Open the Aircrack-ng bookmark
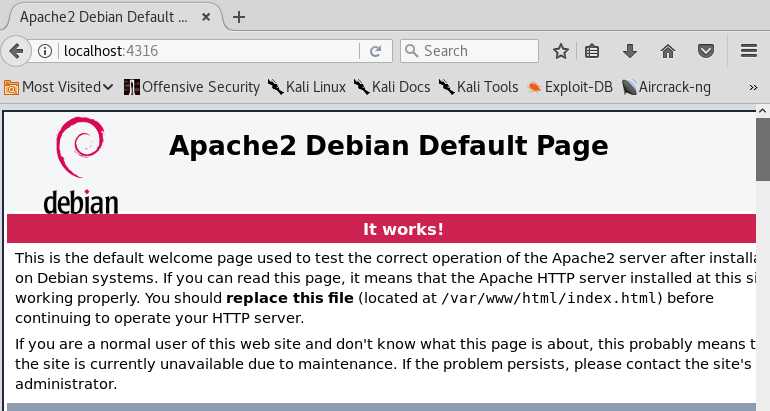 [666, 87]
